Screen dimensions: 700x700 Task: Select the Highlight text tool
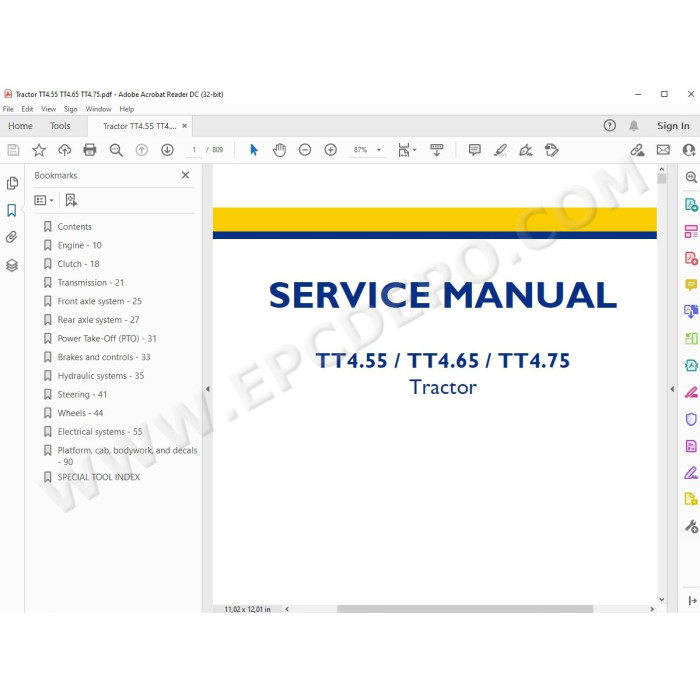click(500, 150)
